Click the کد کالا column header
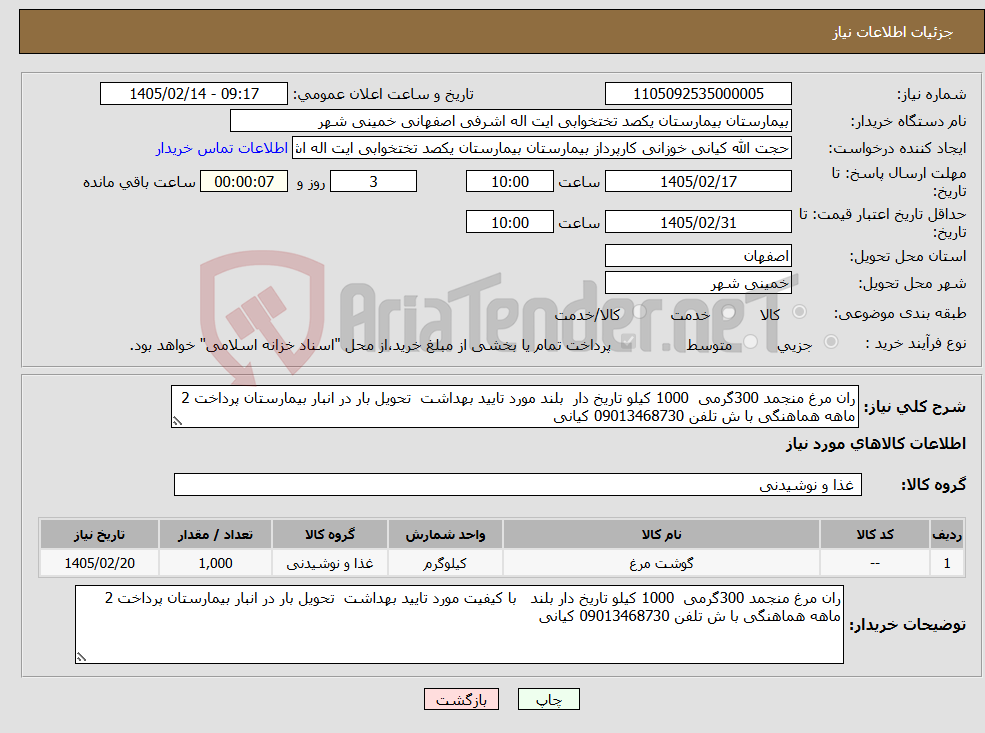Image resolution: width=985 pixels, height=733 pixels. 874,535
